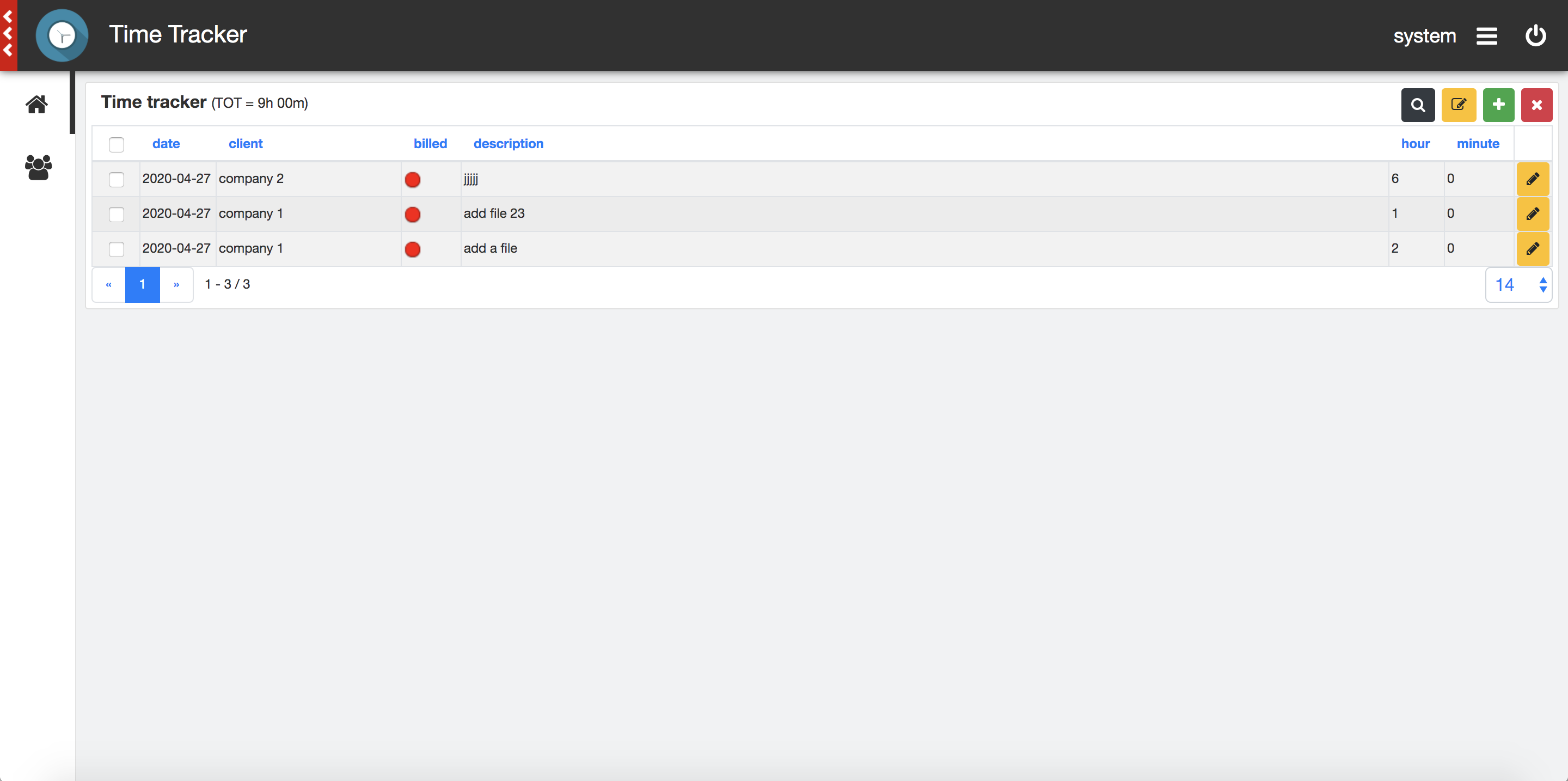Collapse the red sidebar chevron strip
This screenshot has height=781, width=1568.
click(8, 35)
